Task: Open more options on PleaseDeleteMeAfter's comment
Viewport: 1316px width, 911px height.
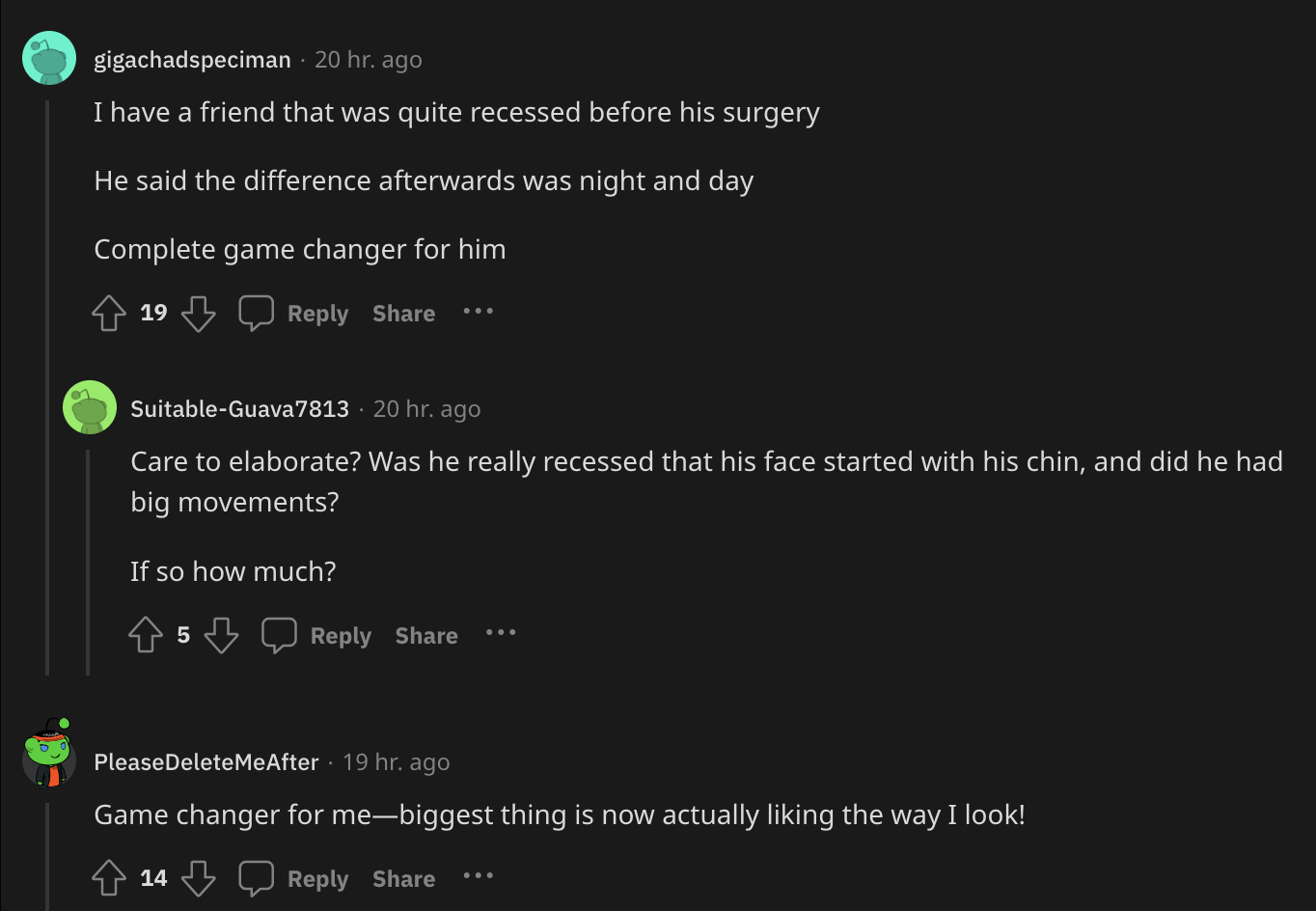Action: pos(479,876)
